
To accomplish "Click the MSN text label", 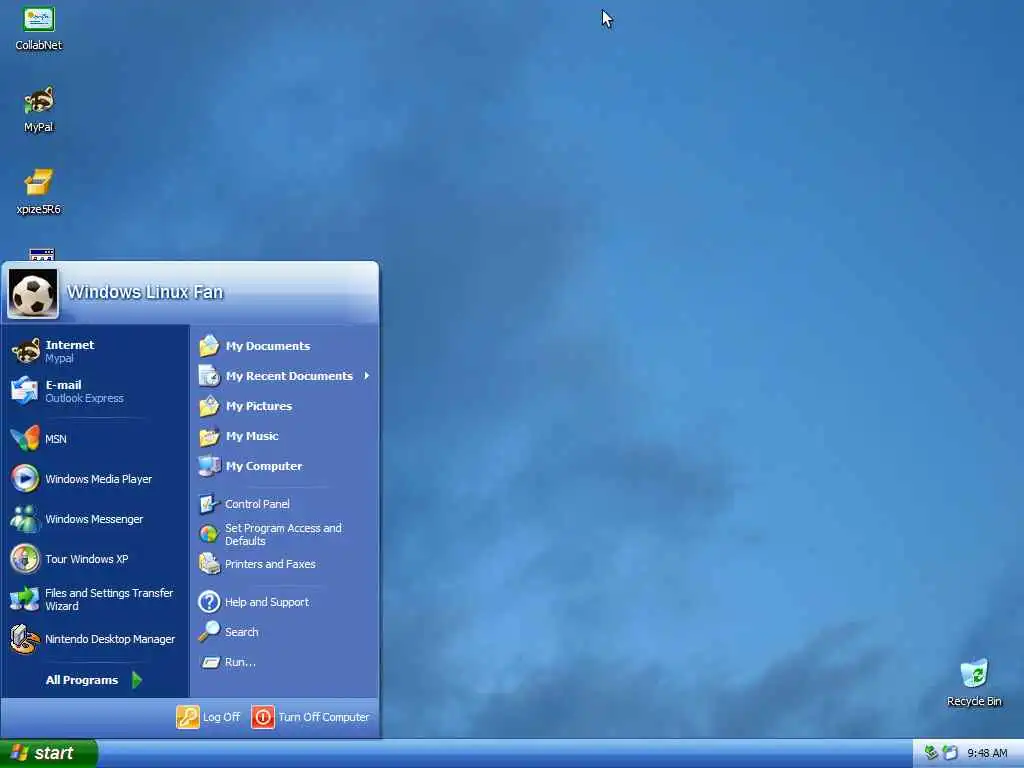I will click(56, 439).
